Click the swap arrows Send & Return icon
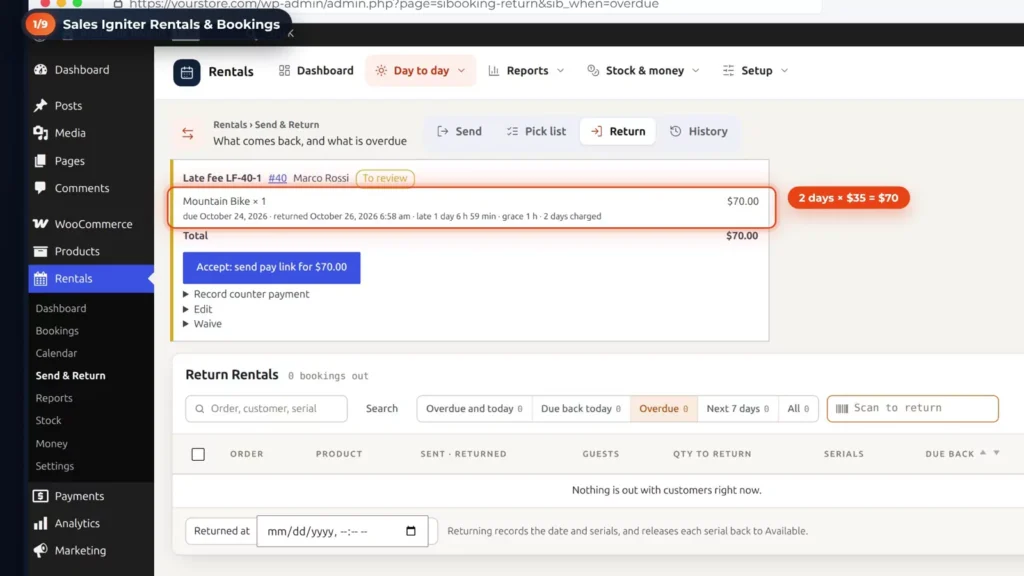The image size is (1024, 576). click(x=187, y=134)
